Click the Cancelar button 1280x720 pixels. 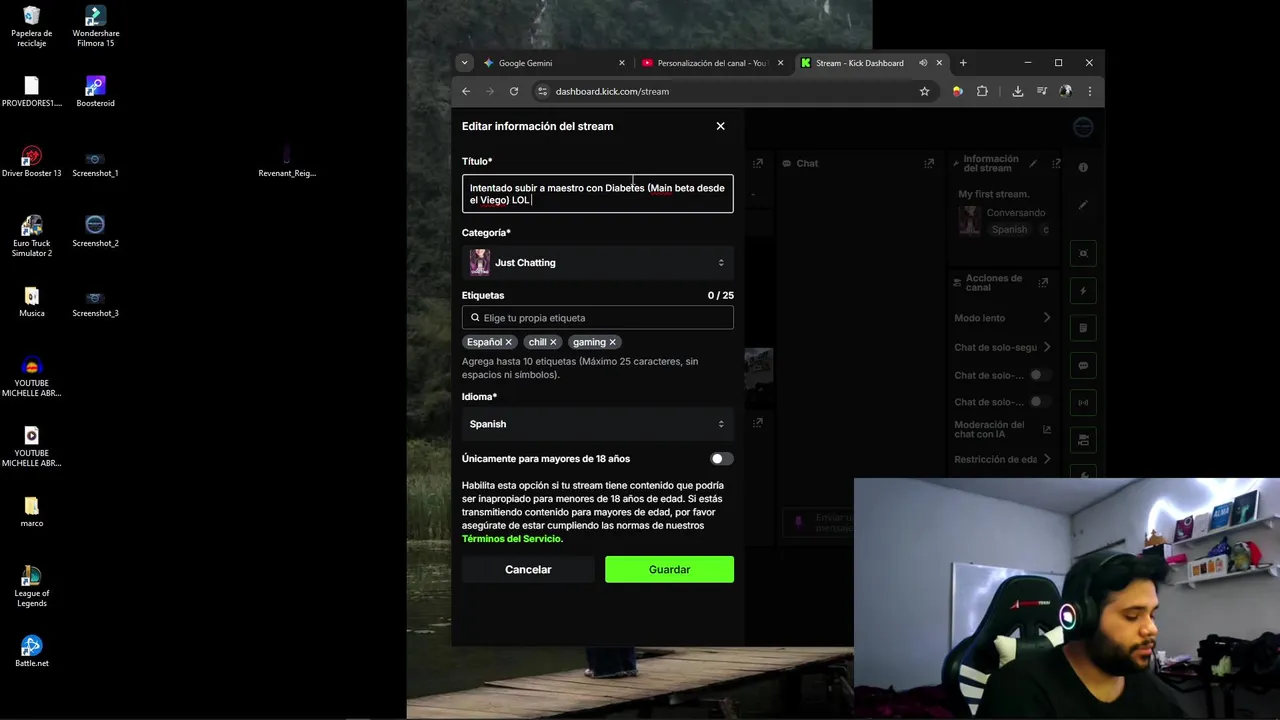(x=528, y=569)
